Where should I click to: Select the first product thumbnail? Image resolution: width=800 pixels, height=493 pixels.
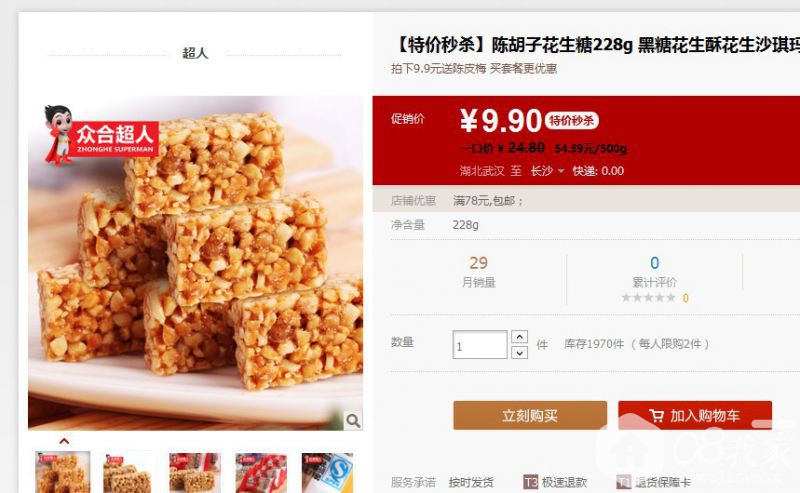(62, 473)
